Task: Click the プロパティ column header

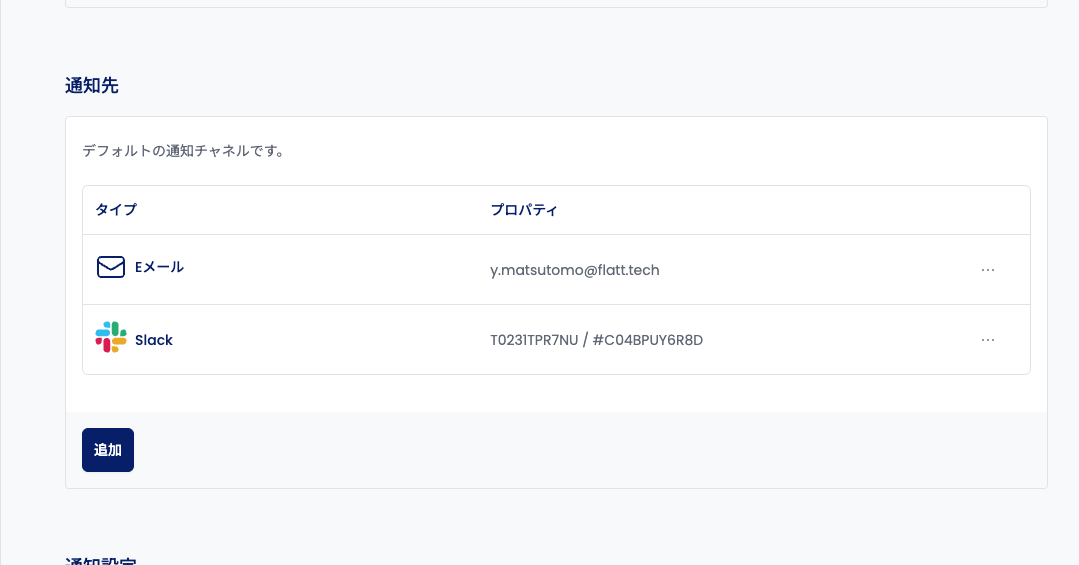Action: click(524, 210)
